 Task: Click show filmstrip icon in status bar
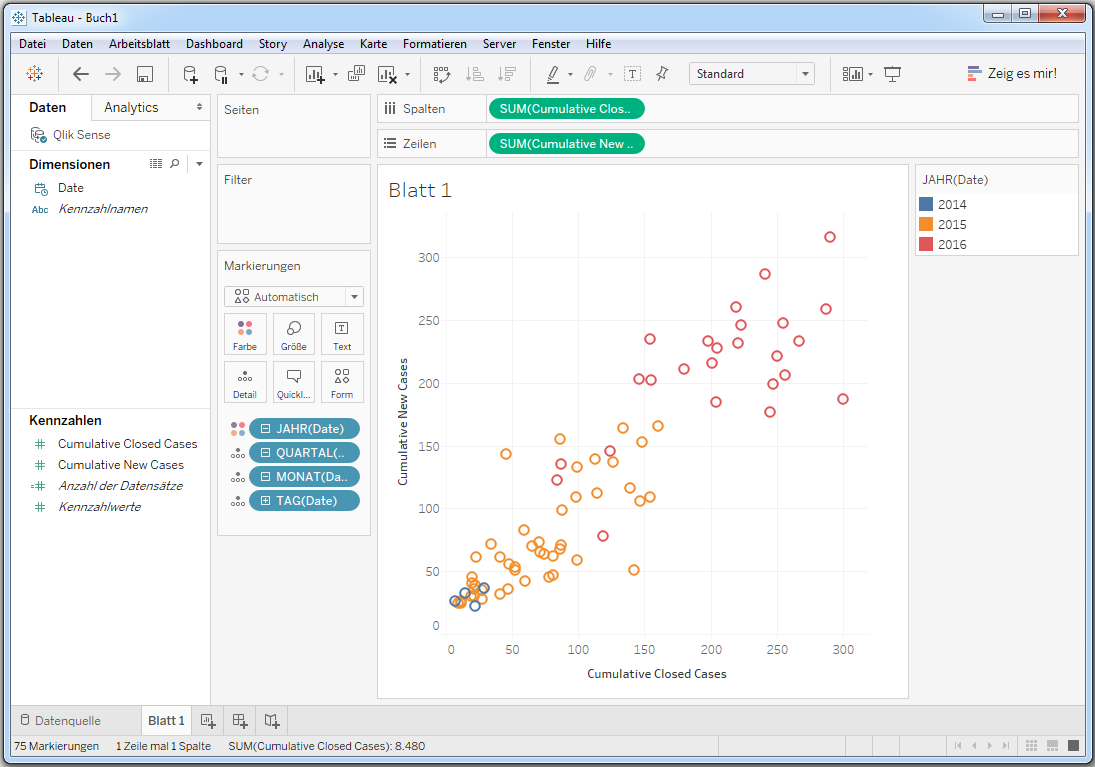point(1052,745)
